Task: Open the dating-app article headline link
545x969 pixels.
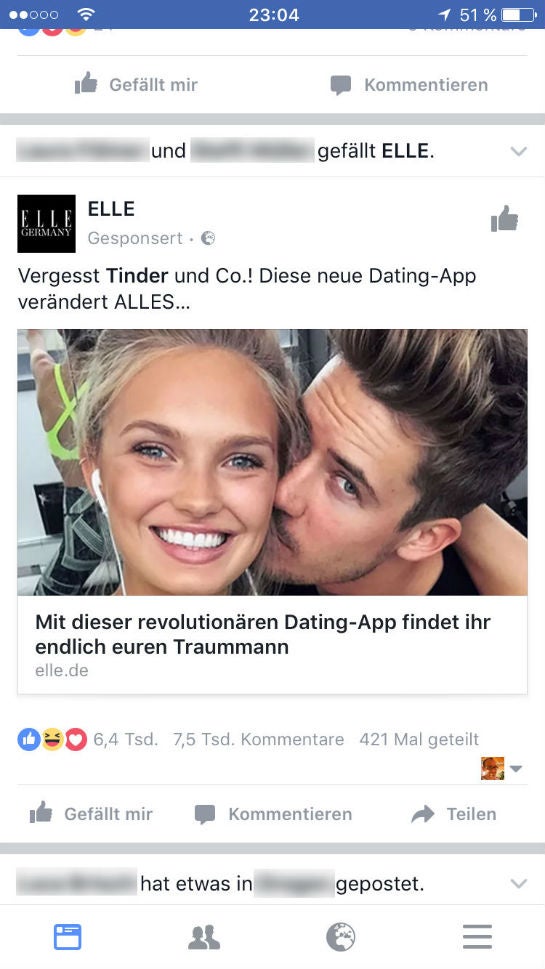Action: (x=263, y=634)
